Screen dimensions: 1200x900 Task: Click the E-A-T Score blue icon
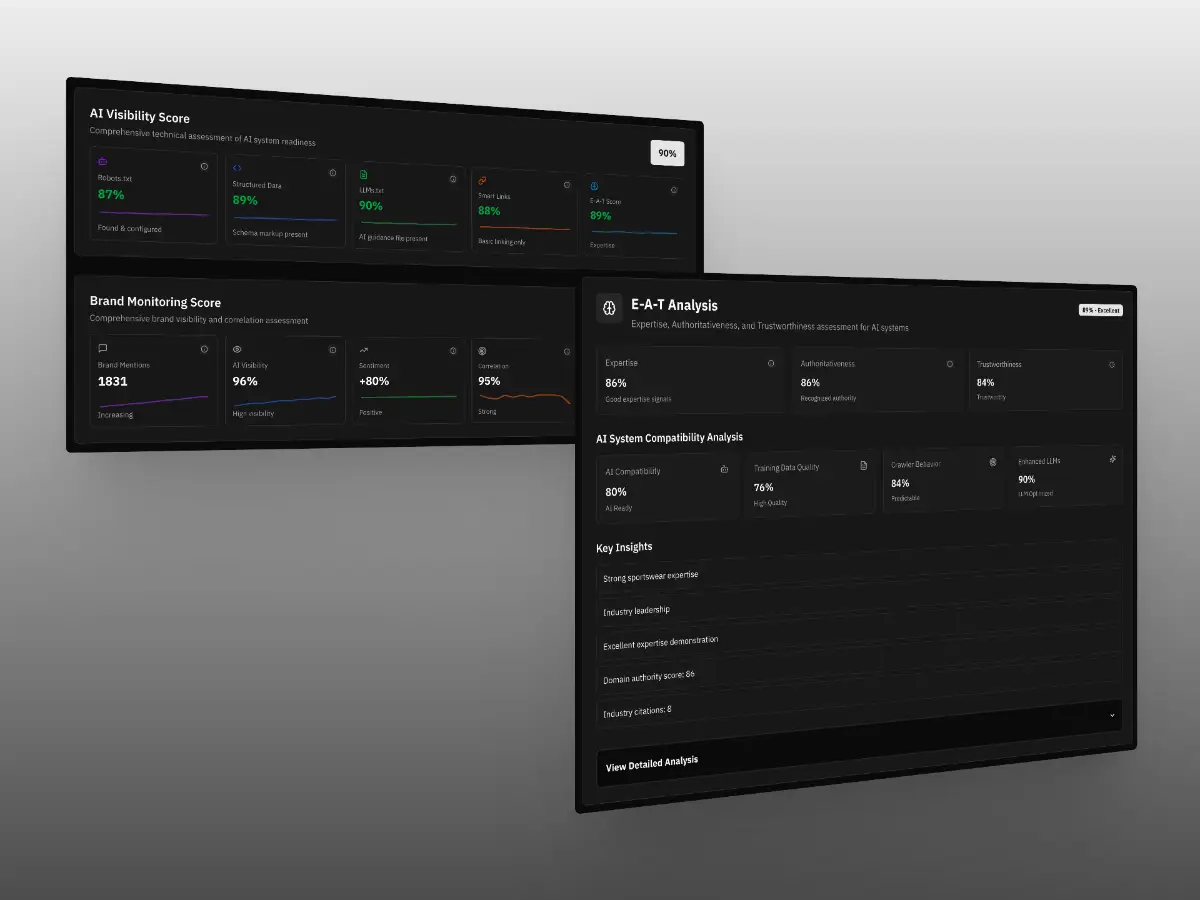[594, 186]
